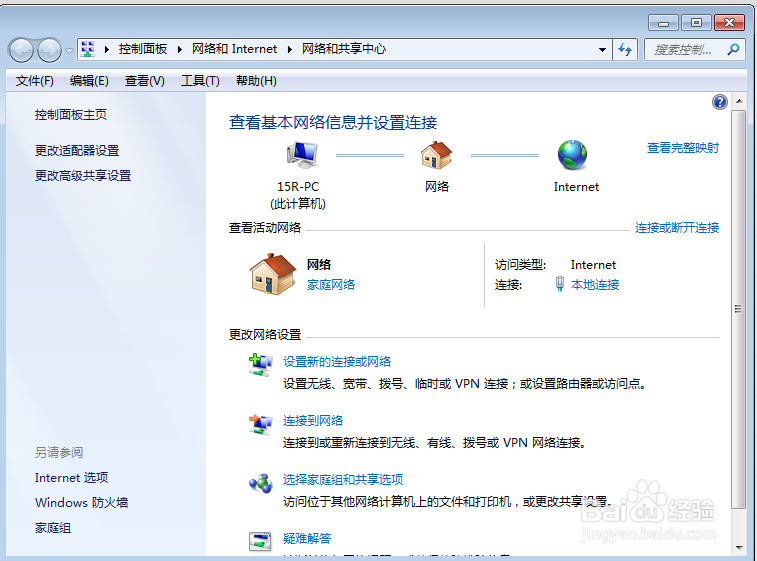Go back with the back arrow button

coord(21,50)
